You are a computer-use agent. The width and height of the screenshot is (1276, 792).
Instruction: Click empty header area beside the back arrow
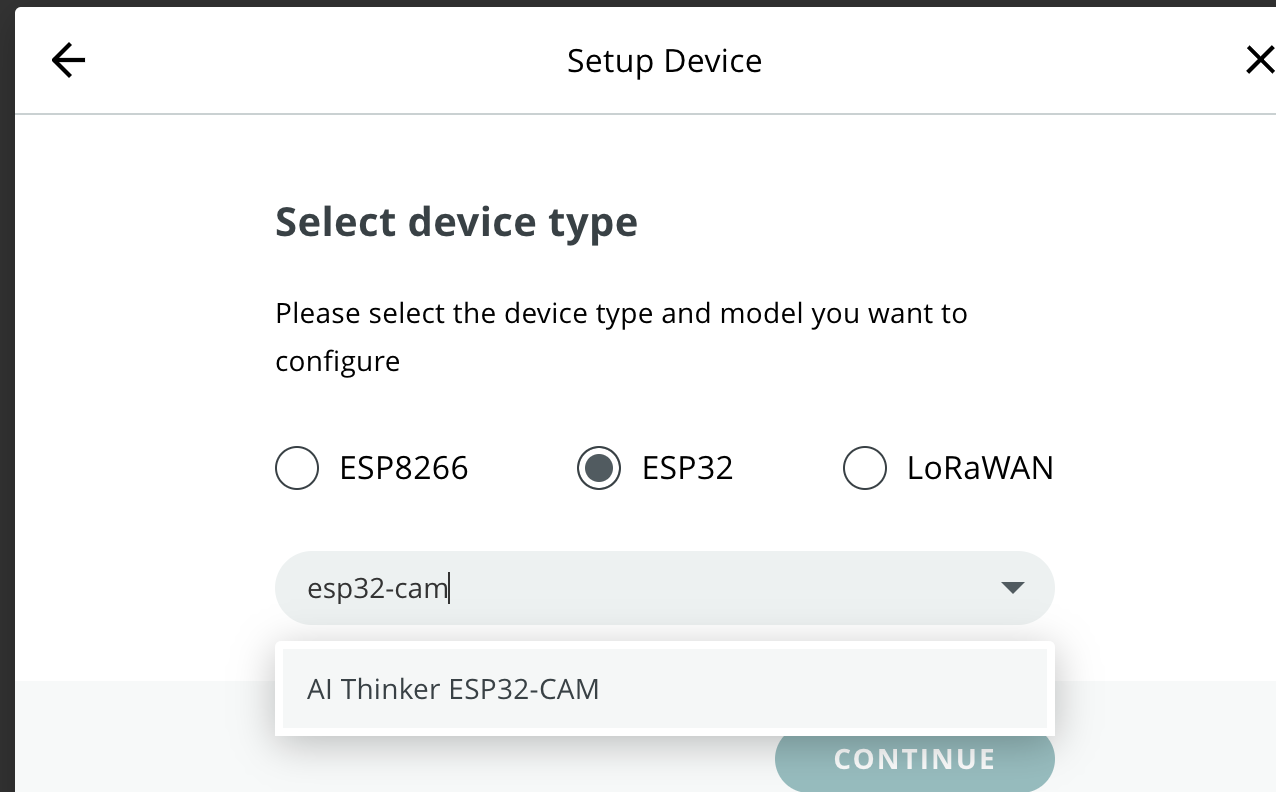coord(300,61)
